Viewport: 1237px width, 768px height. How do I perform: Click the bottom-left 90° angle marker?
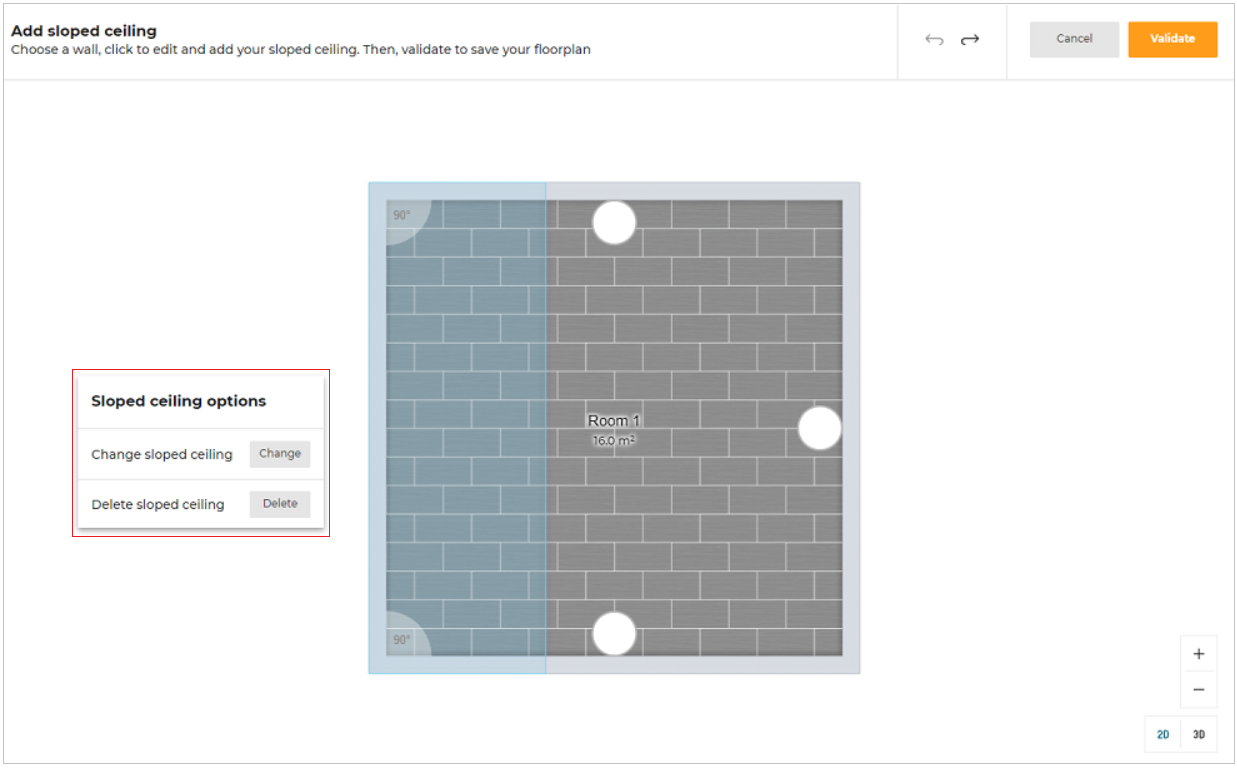[402, 639]
